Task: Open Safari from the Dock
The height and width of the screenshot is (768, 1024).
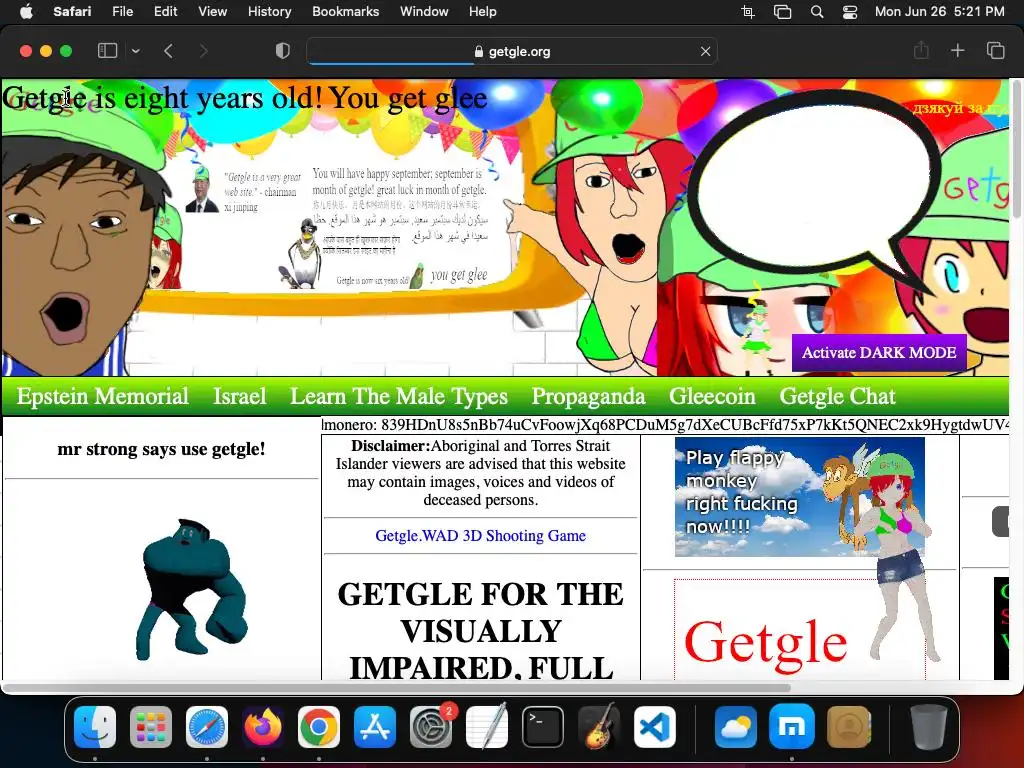Action: click(x=207, y=727)
